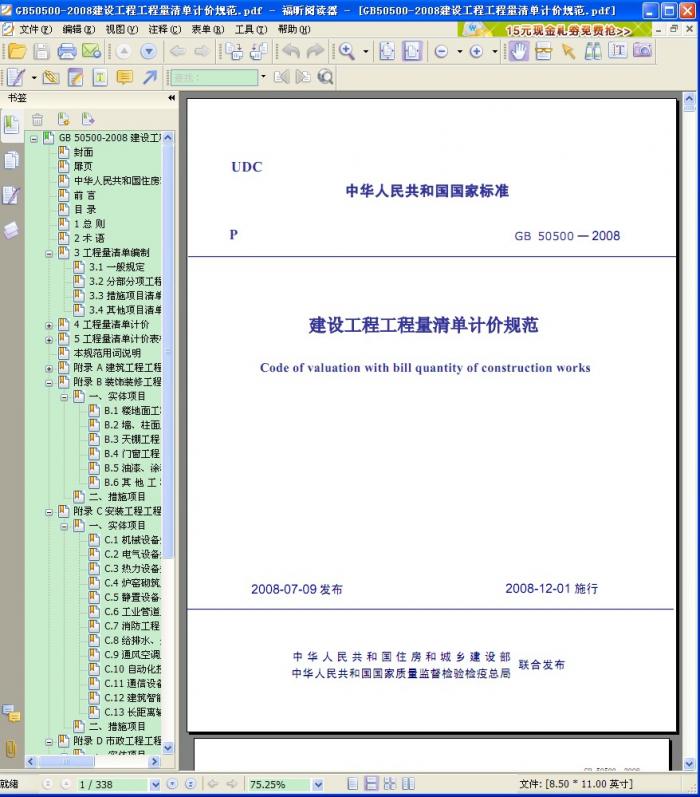Select the Hand tool

click(518, 52)
